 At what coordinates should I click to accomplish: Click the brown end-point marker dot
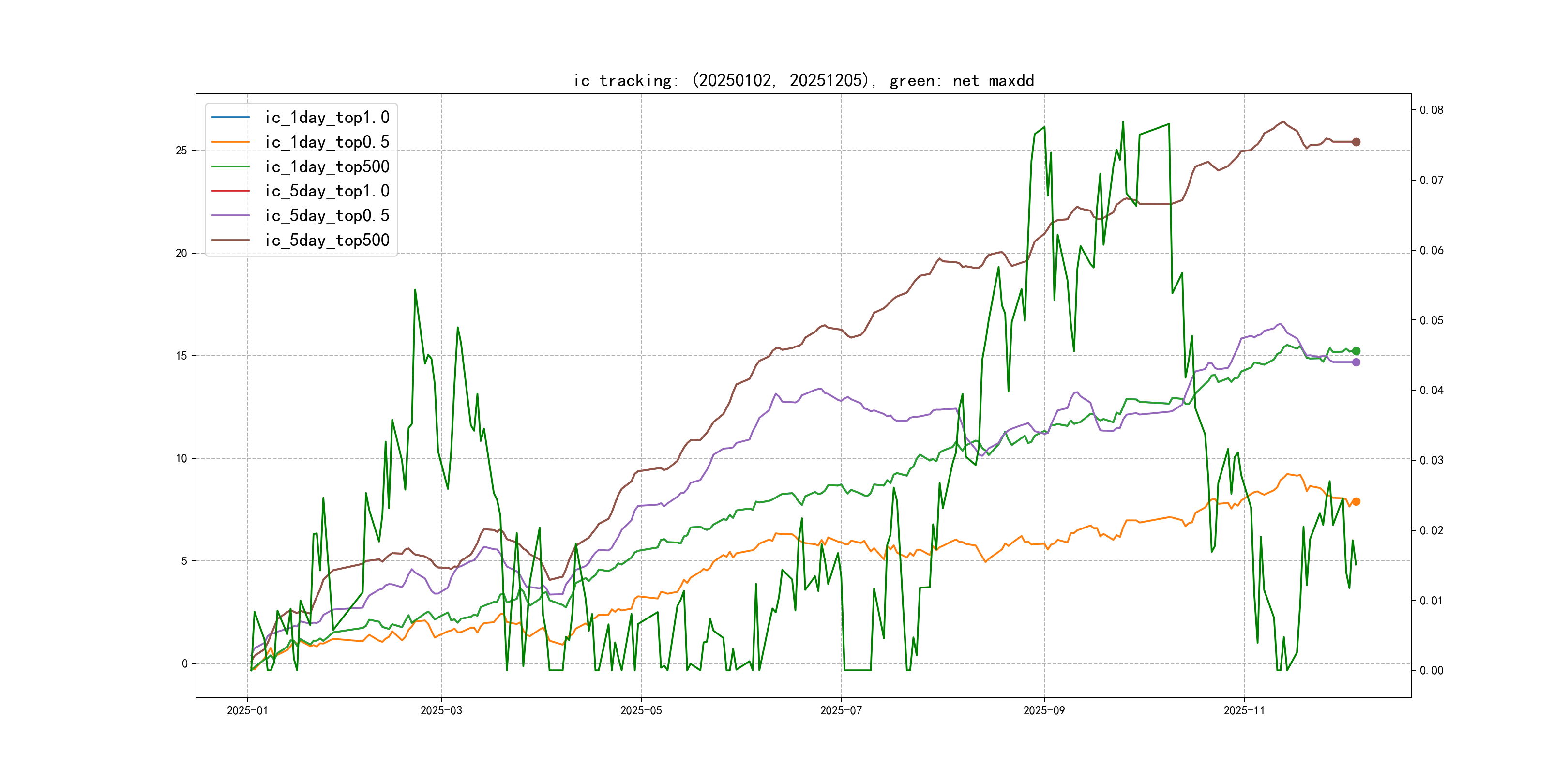click(1356, 142)
